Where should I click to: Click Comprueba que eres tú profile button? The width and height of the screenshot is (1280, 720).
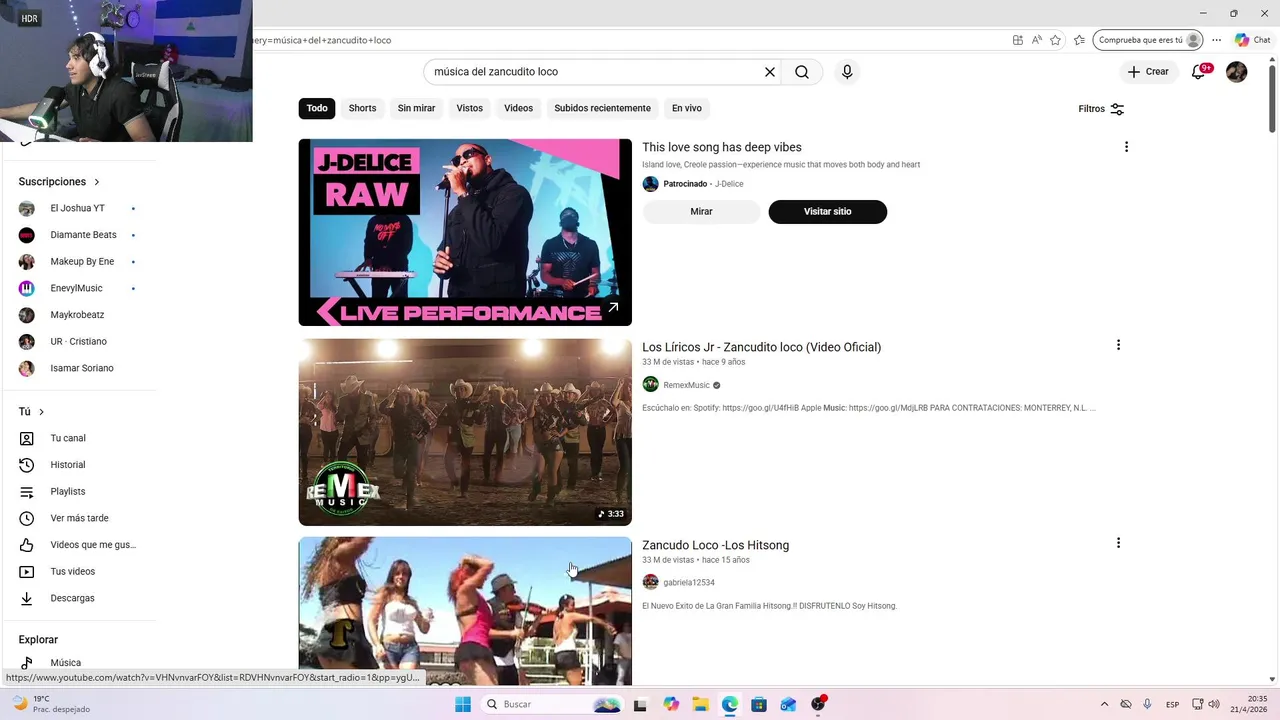pyautogui.click(x=1148, y=40)
